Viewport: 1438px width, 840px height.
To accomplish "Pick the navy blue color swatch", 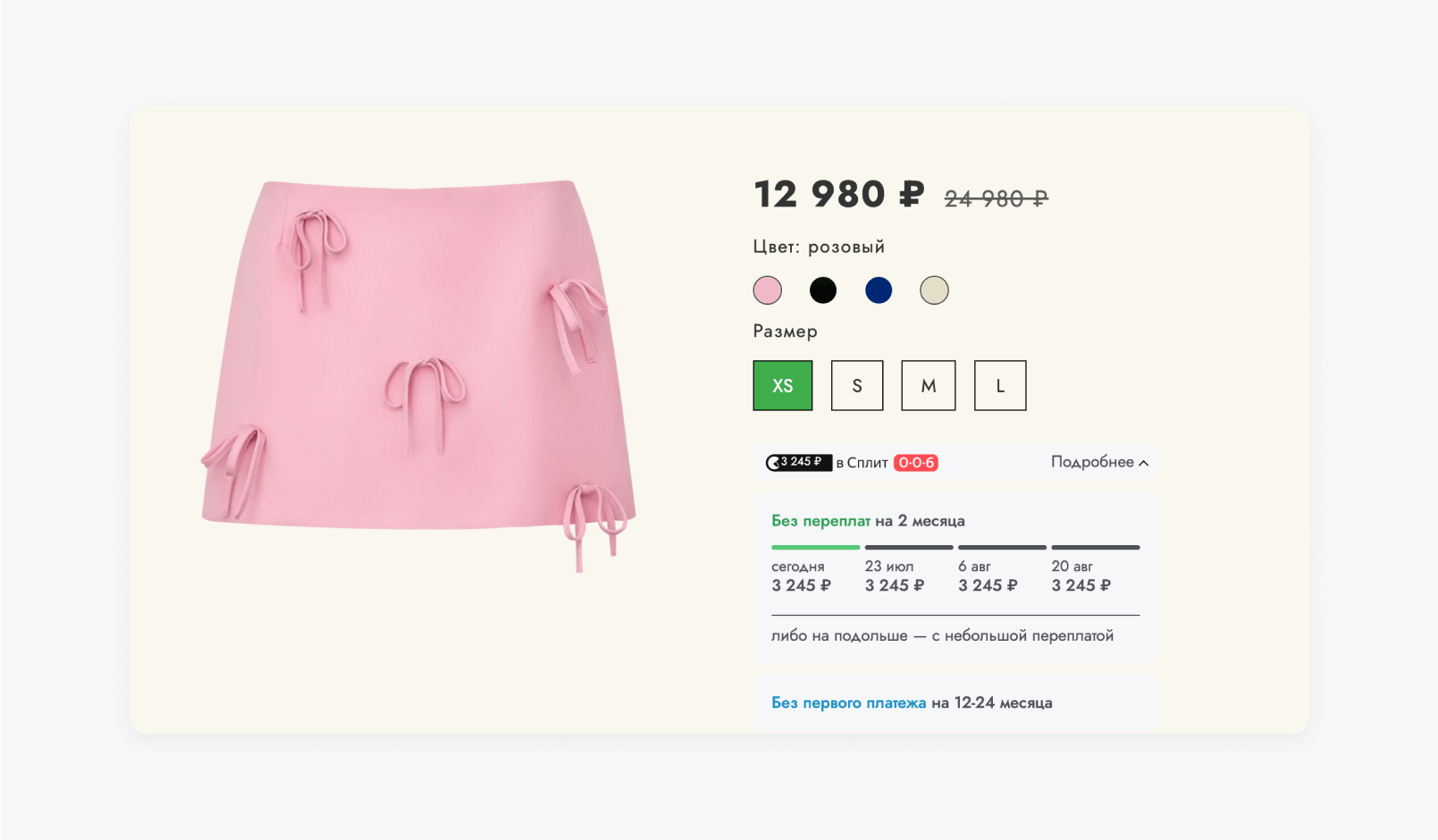I will point(879,290).
